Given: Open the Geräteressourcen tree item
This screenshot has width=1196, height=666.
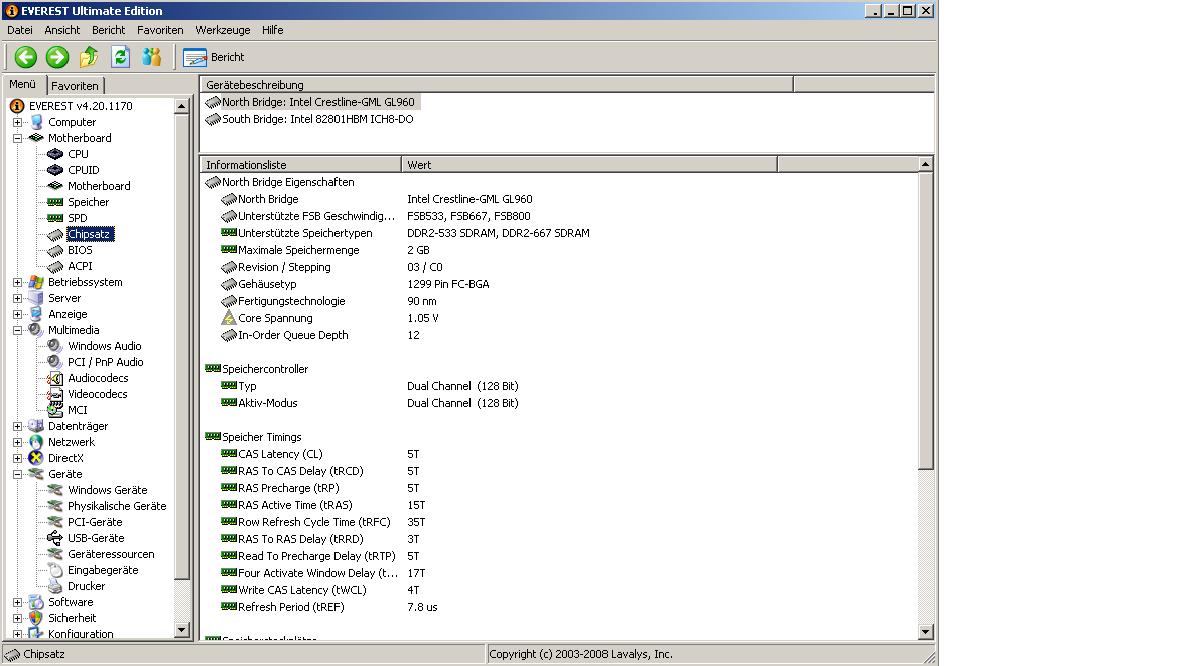Looking at the screenshot, I should [111, 555].
